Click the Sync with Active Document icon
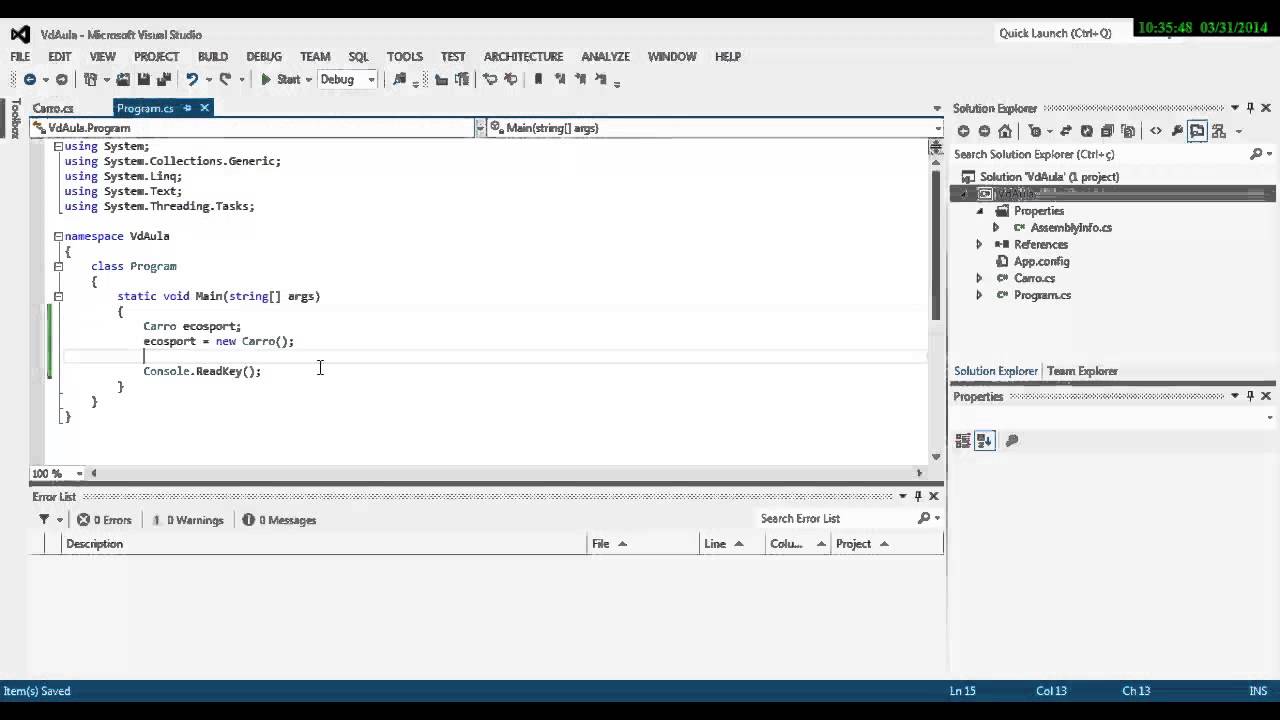This screenshot has height=720, width=1280. [x=1065, y=131]
